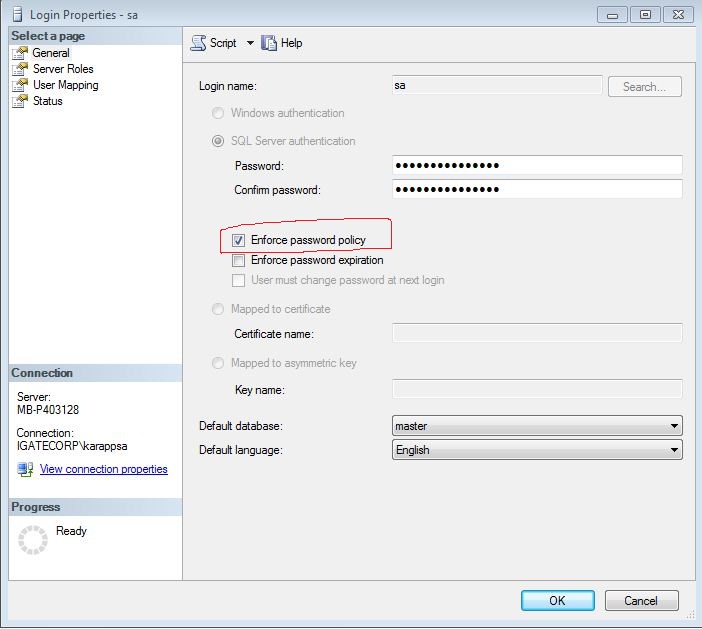
Task: Close the Login Properties dialog
Action: pyautogui.click(x=678, y=15)
